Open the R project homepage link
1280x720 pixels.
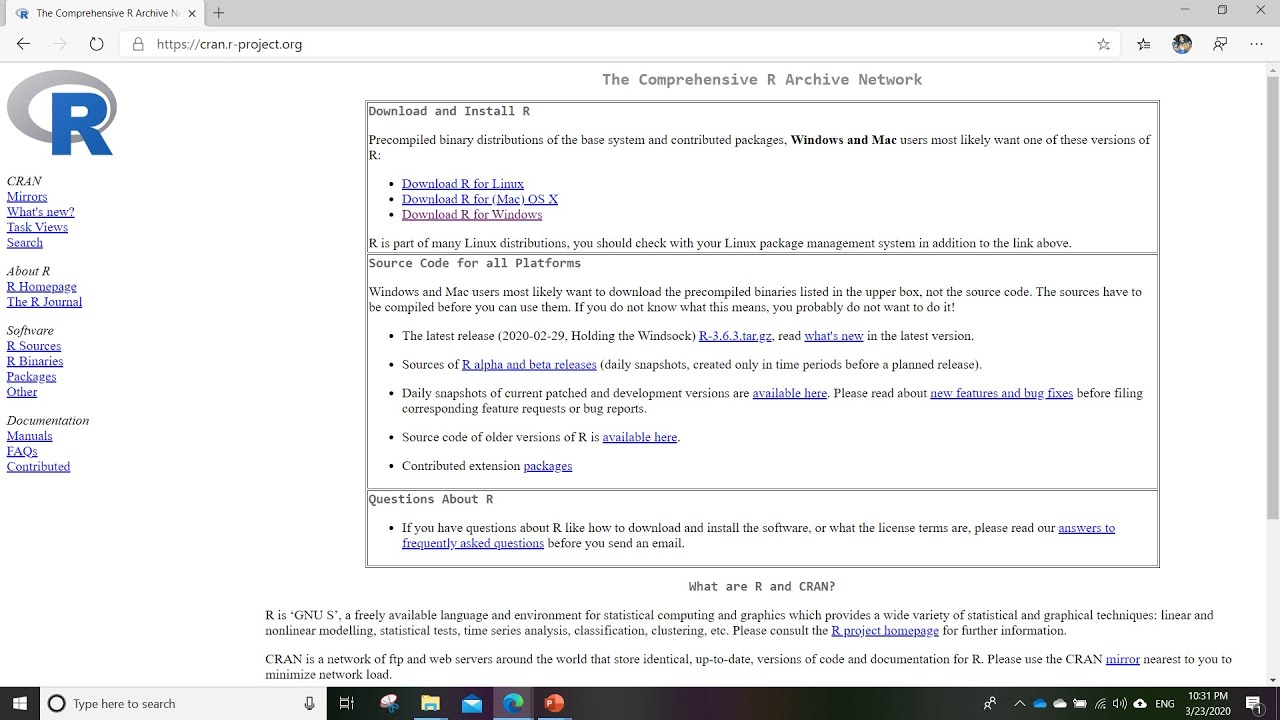(885, 631)
